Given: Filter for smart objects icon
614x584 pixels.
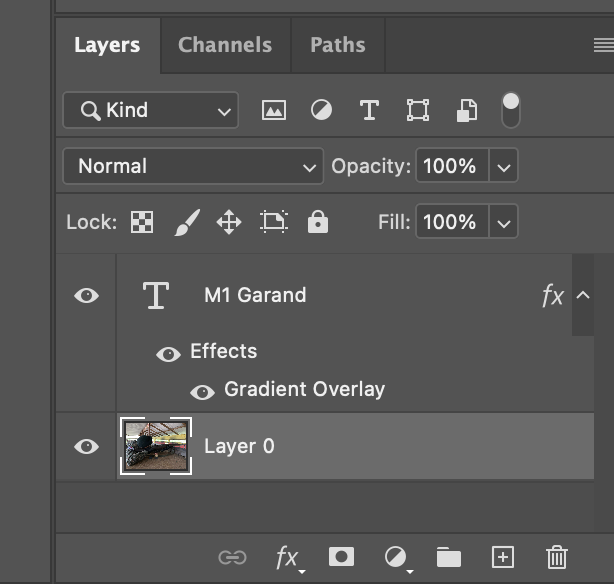Looking at the screenshot, I should tap(467, 110).
